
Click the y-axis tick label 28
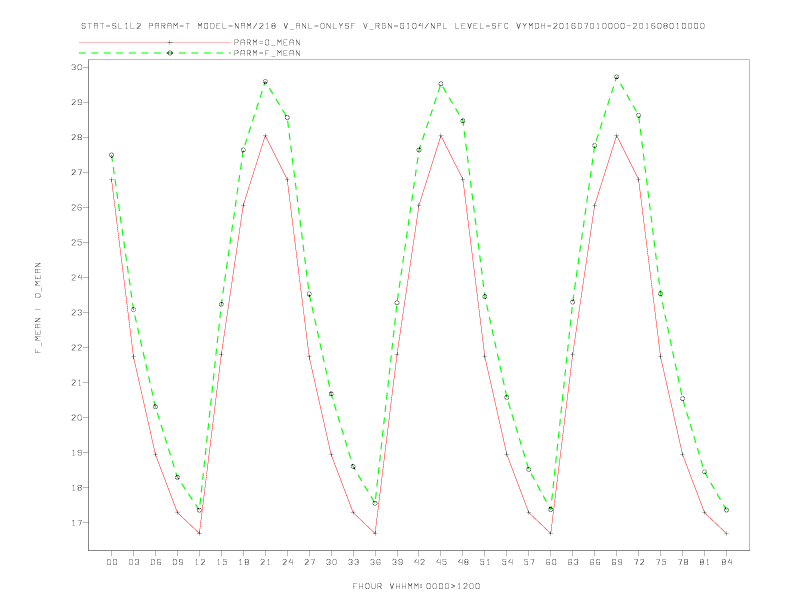click(x=76, y=137)
